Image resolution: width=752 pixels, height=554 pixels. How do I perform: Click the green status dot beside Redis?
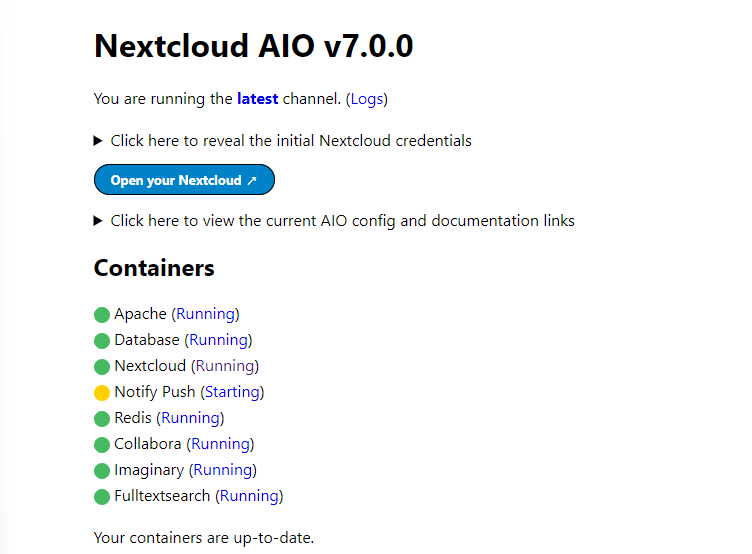coord(102,419)
